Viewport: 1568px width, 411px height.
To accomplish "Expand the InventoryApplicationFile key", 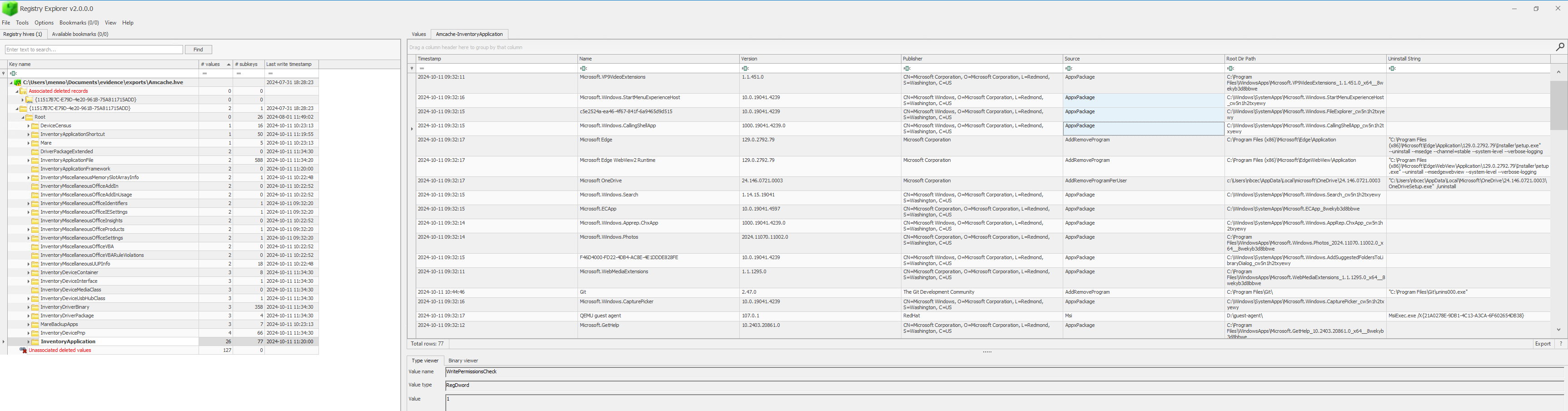I will click(28, 160).
